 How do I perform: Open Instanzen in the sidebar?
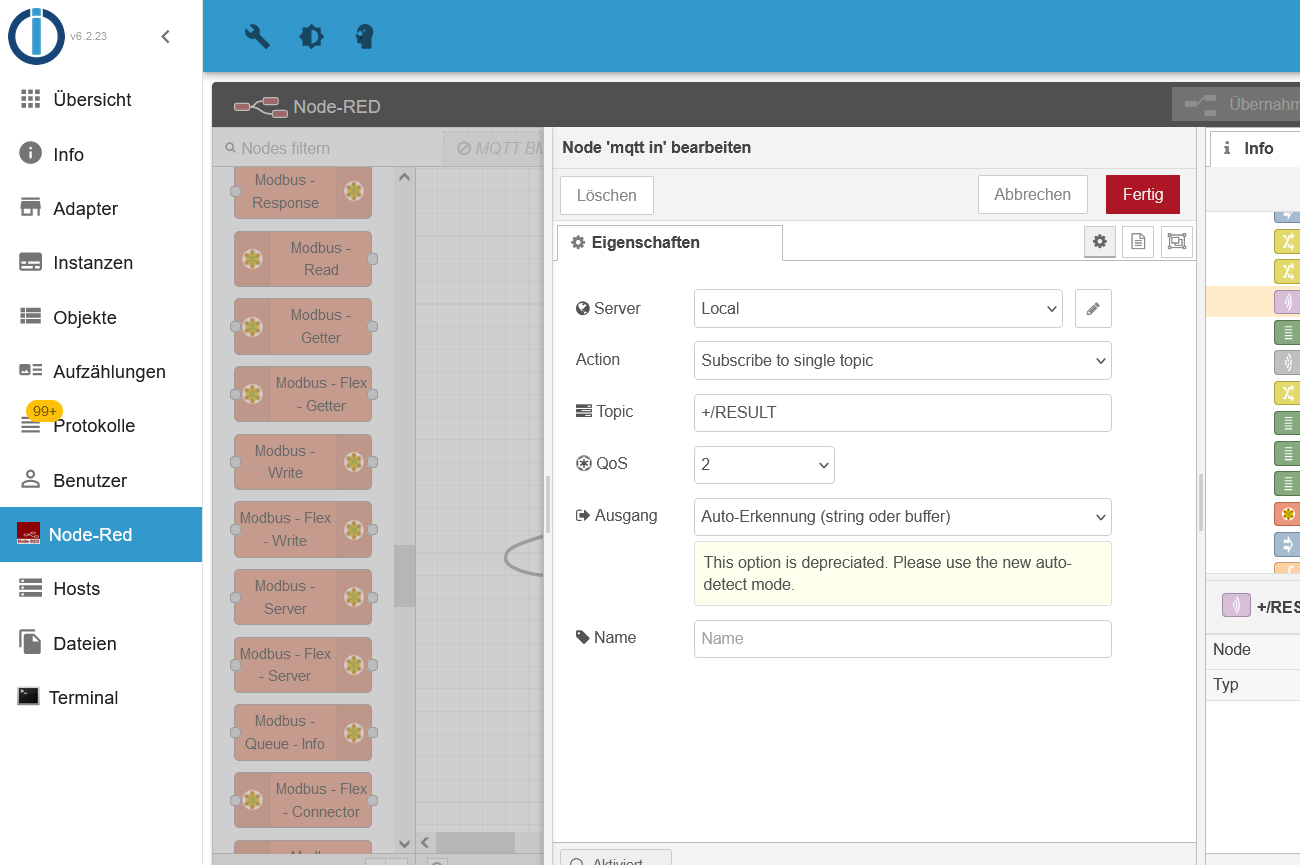tap(101, 263)
